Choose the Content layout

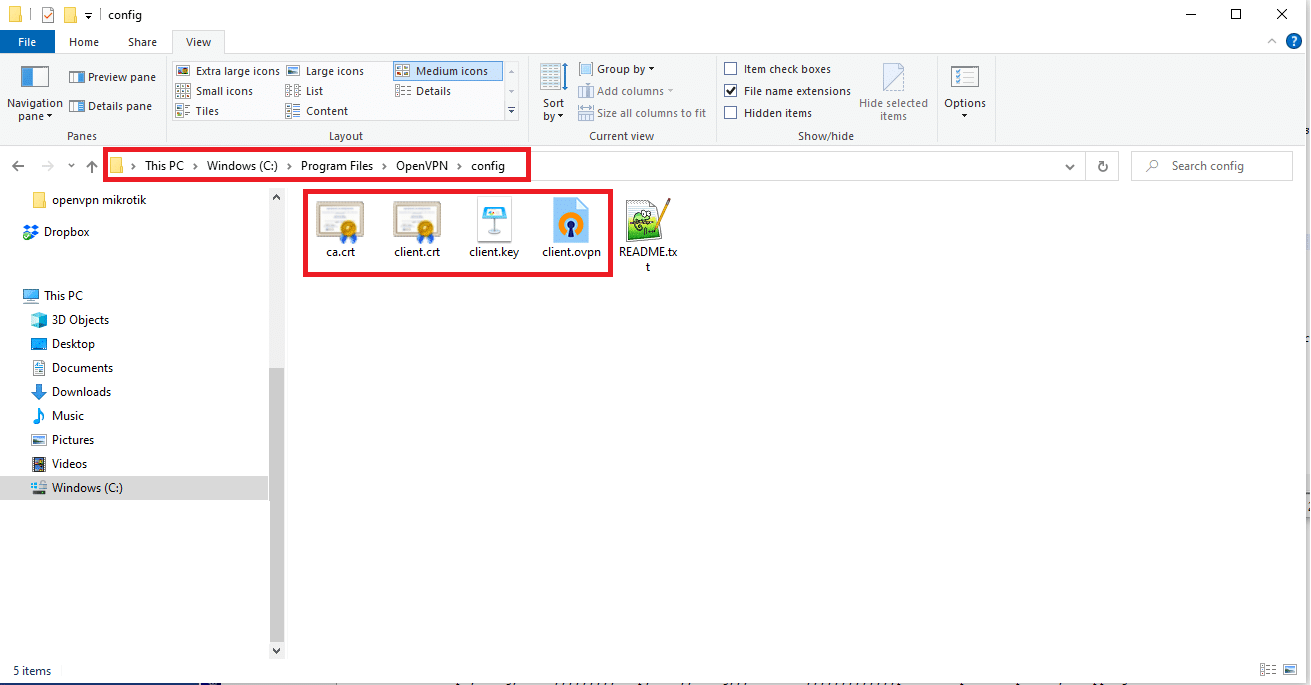click(x=318, y=111)
